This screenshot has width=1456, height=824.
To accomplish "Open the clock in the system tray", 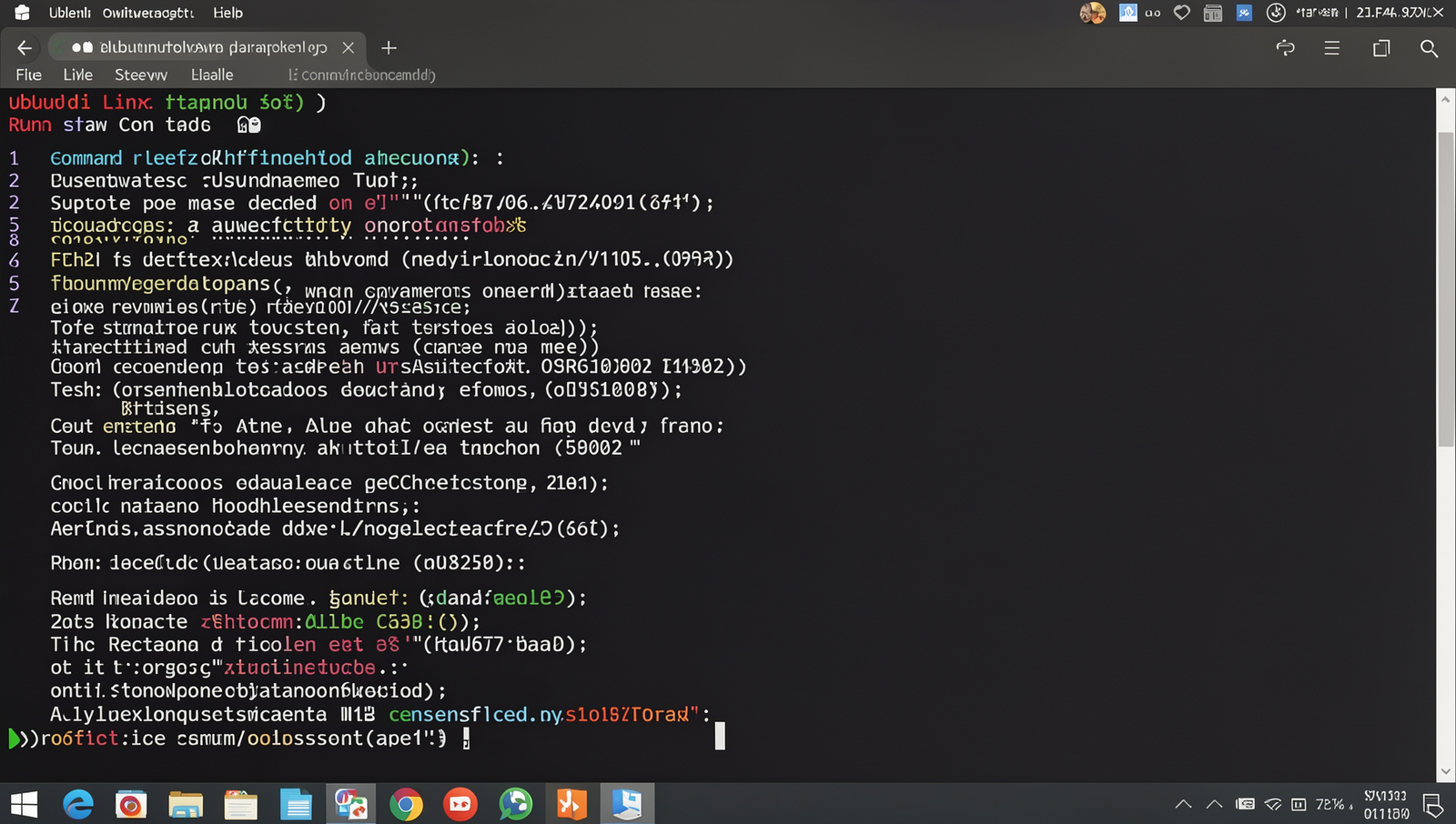I will 1386,805.
